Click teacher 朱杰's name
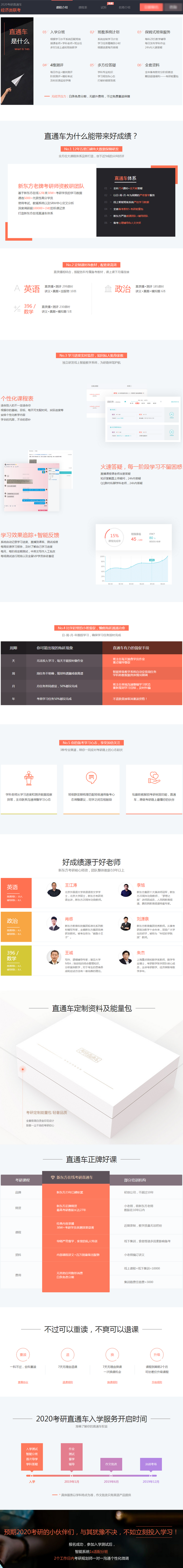The width and height of the screenshot is (183, 1568). point(141,953)
